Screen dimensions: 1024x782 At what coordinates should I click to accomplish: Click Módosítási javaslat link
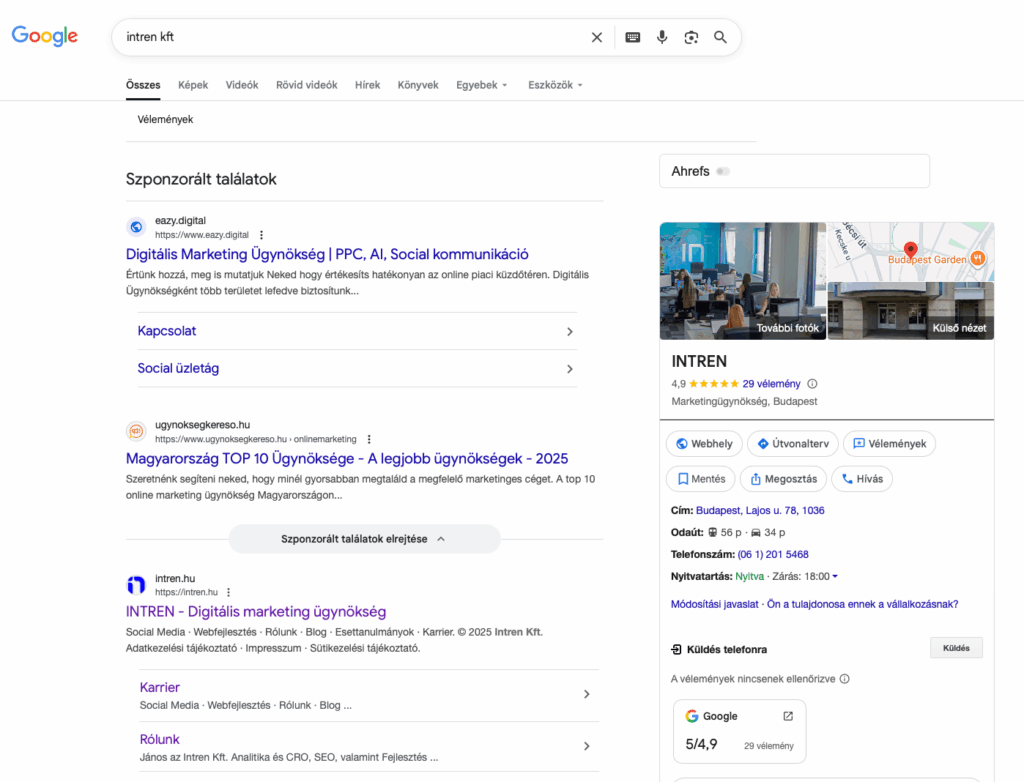(714, 604)
